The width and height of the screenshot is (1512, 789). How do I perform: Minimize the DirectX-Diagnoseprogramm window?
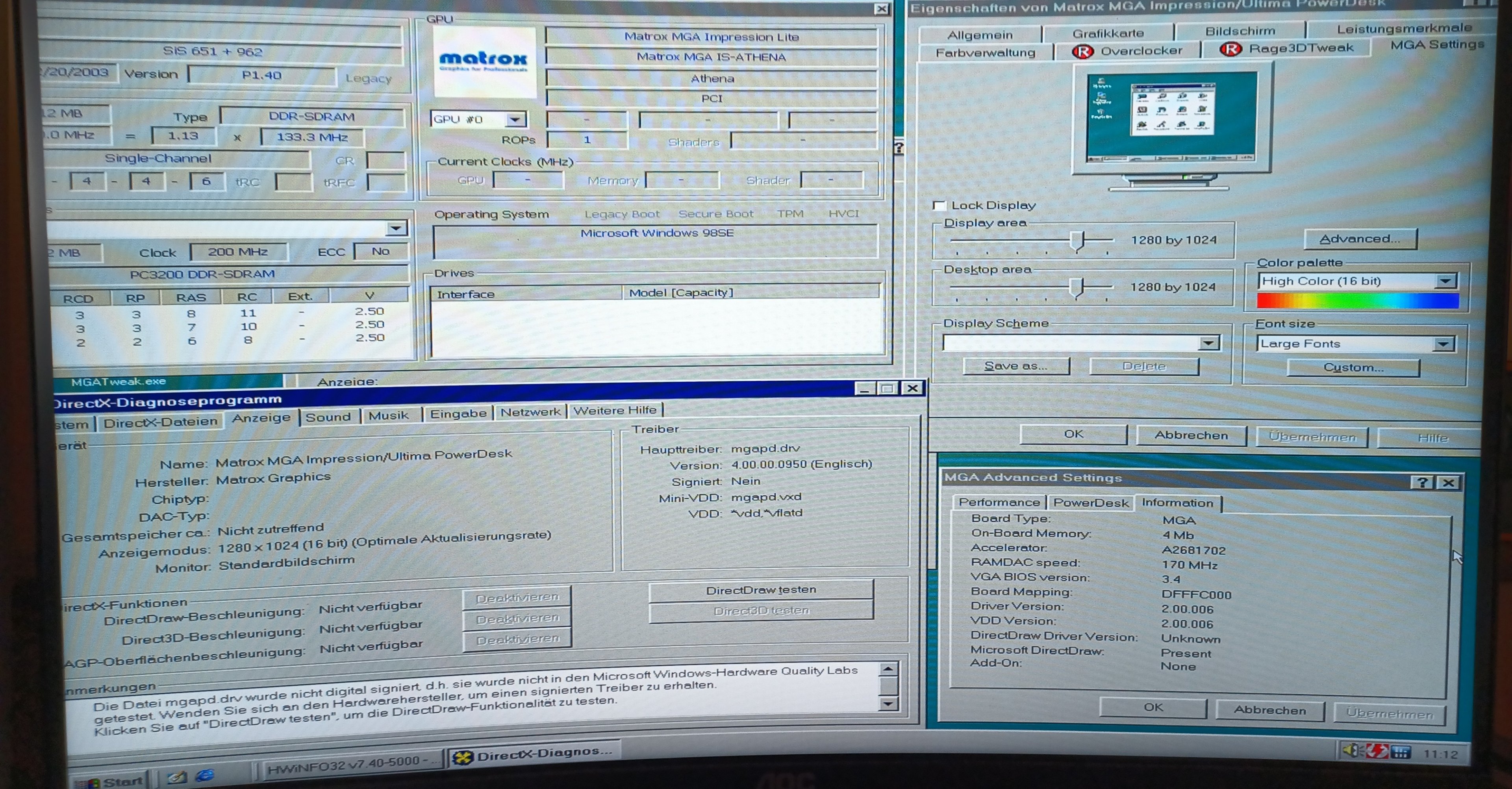(x=864, y=389)
